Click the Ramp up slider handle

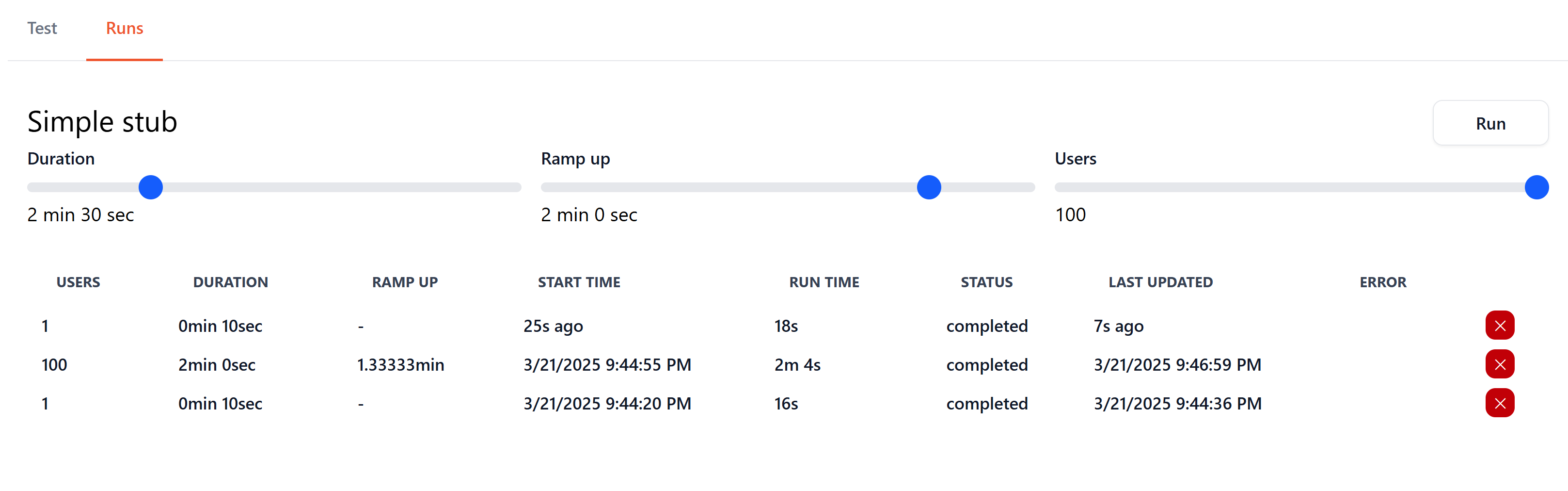click(928, 188)
